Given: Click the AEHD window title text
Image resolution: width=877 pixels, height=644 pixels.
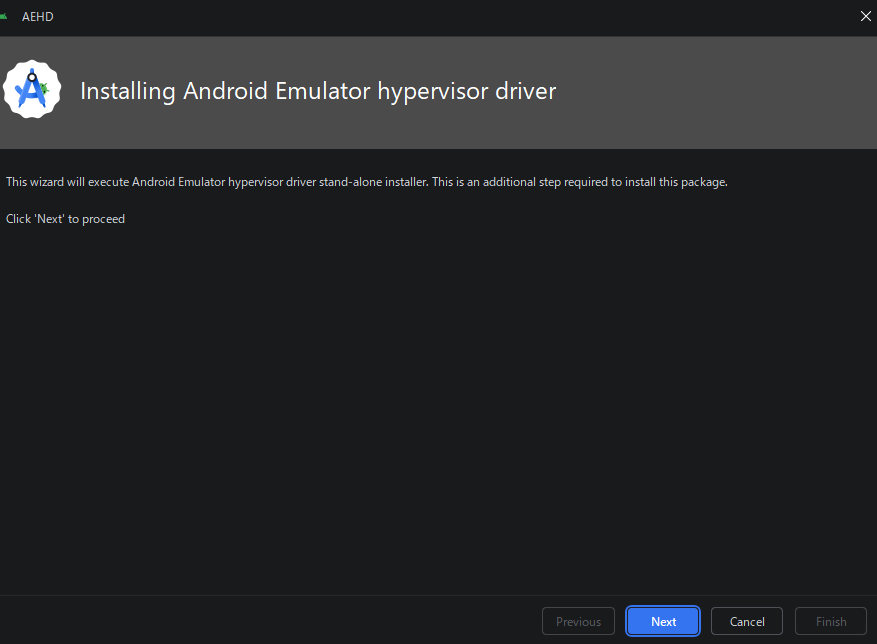Looking at the screenshot, I should (38, 16).
